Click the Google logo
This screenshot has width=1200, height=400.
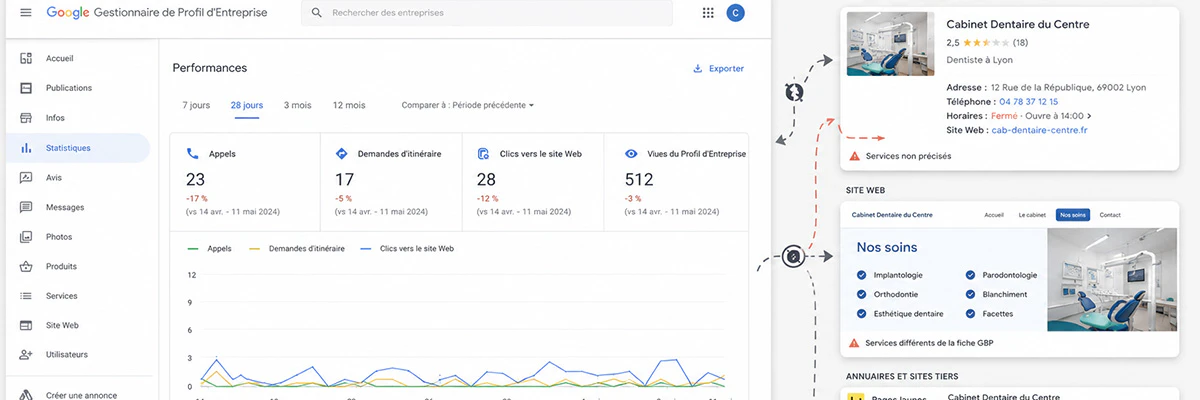tap(68, 13)
